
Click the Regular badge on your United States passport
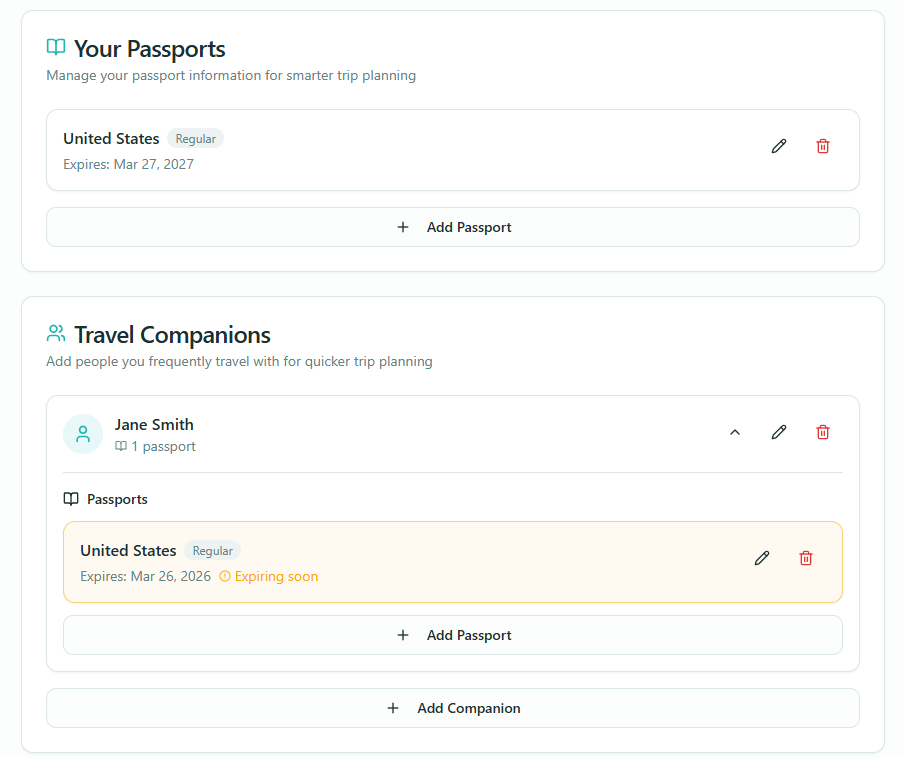click(x=195, y=138)
